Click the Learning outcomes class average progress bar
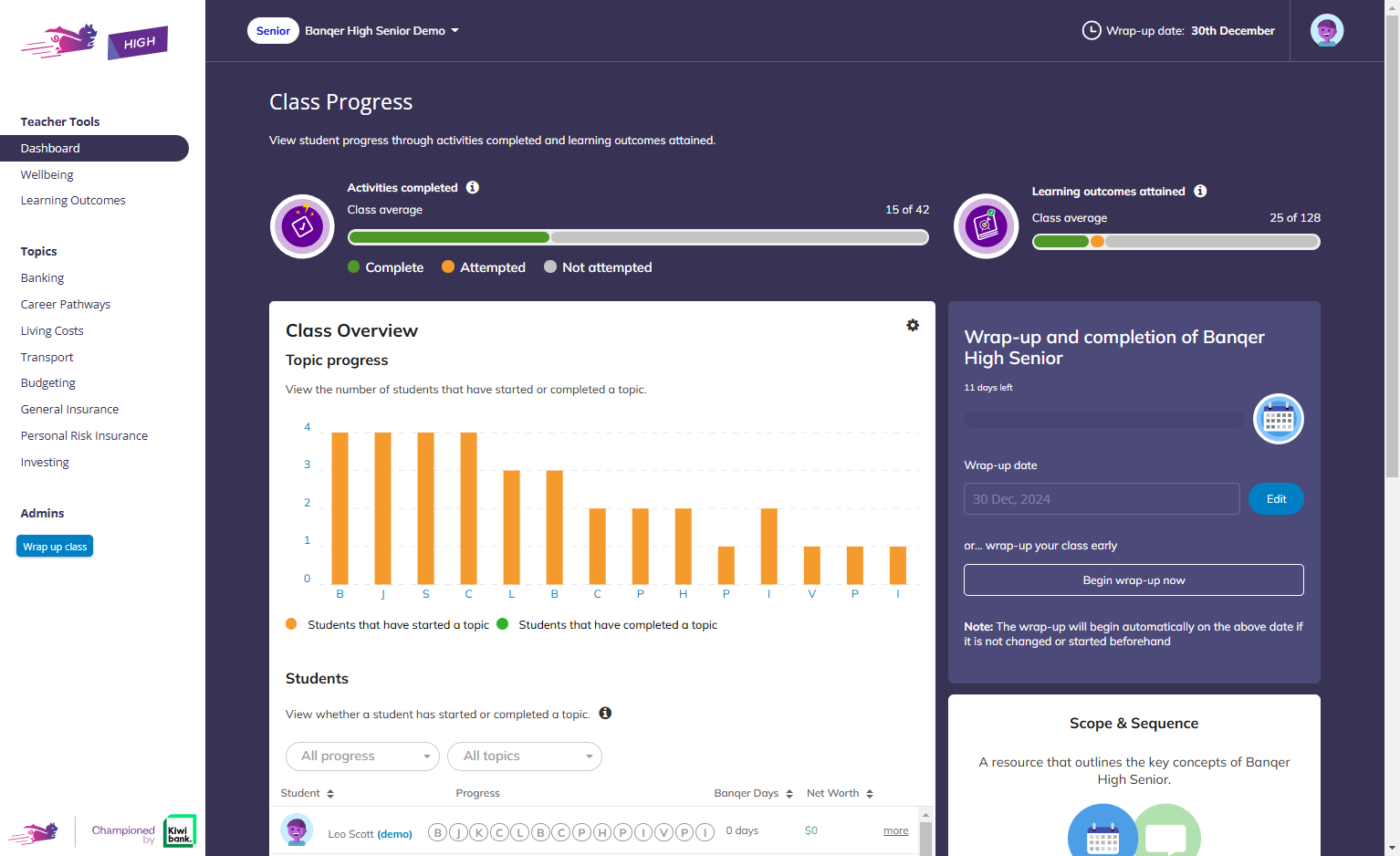Viewport: 1400px width, 856px height. coord(1176,242)
